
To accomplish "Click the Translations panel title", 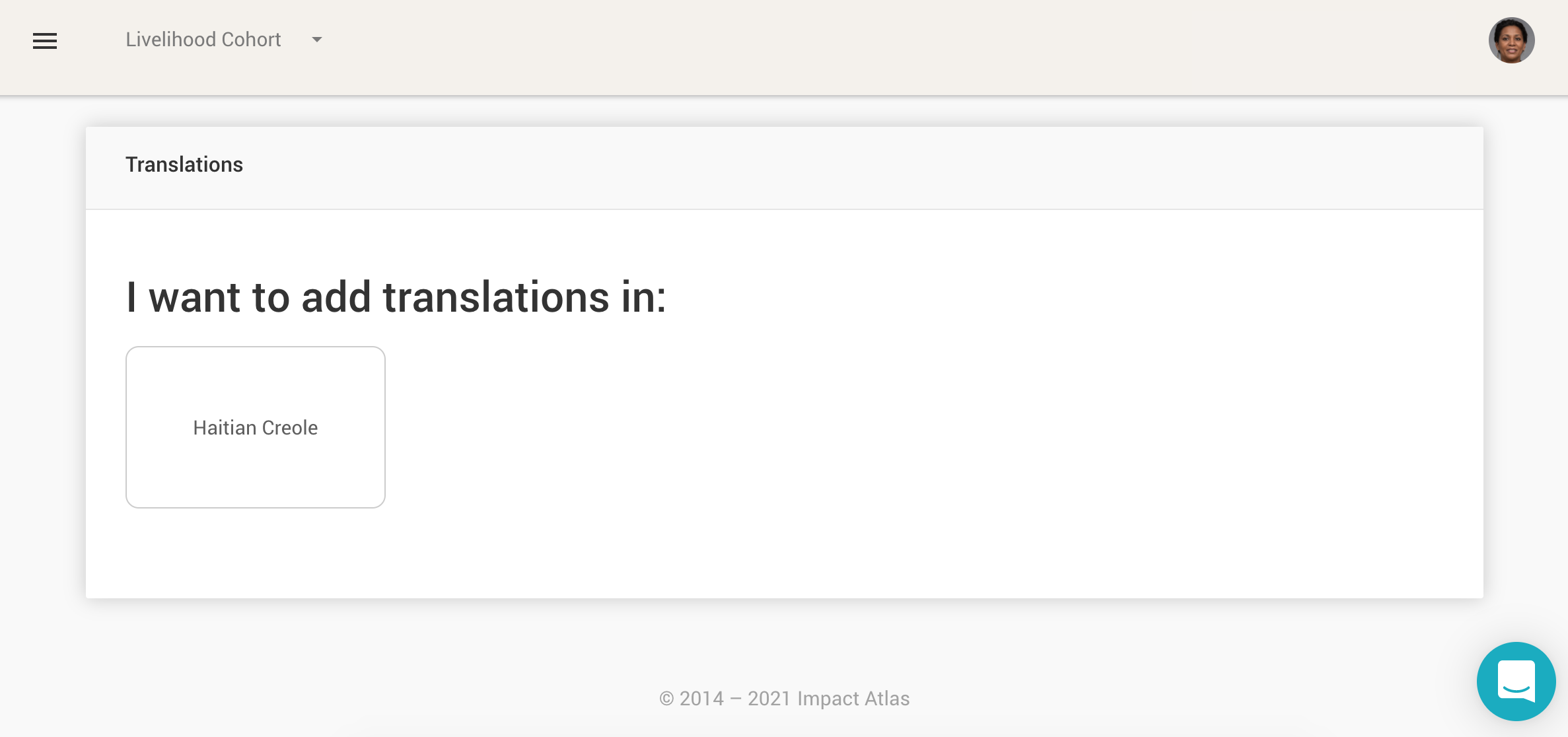I will (x=184, y=164).
